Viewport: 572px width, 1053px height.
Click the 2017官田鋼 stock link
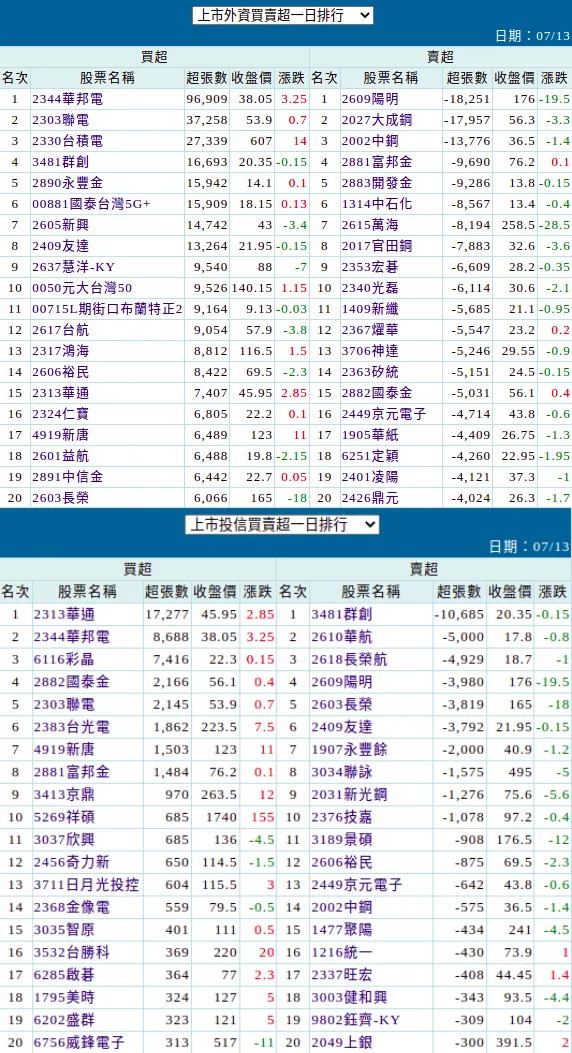[377, 246]
